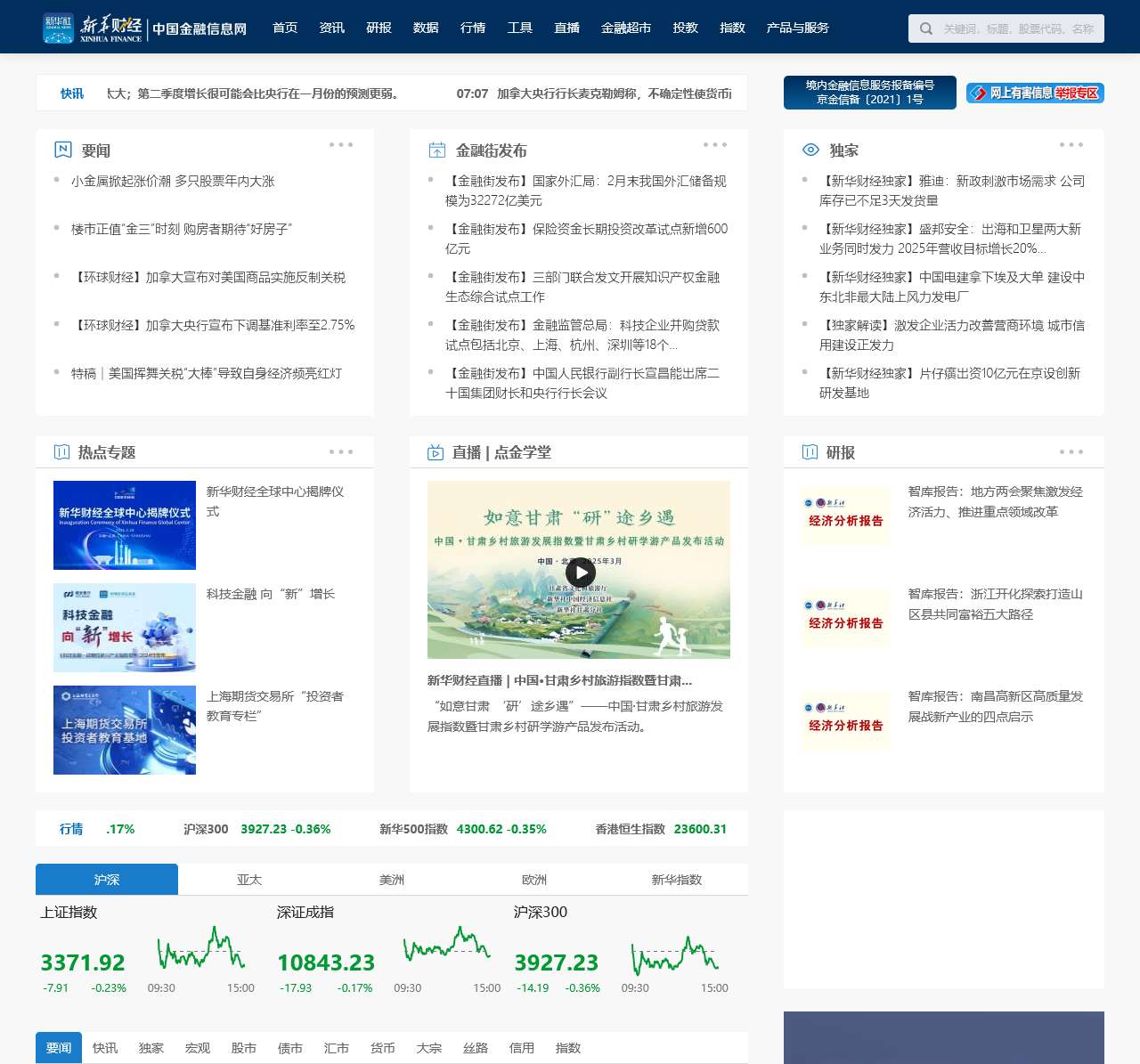Click the Xinhua Finance logo
The height and width of the screenshot is (1064, 1140).
point(145,28)
